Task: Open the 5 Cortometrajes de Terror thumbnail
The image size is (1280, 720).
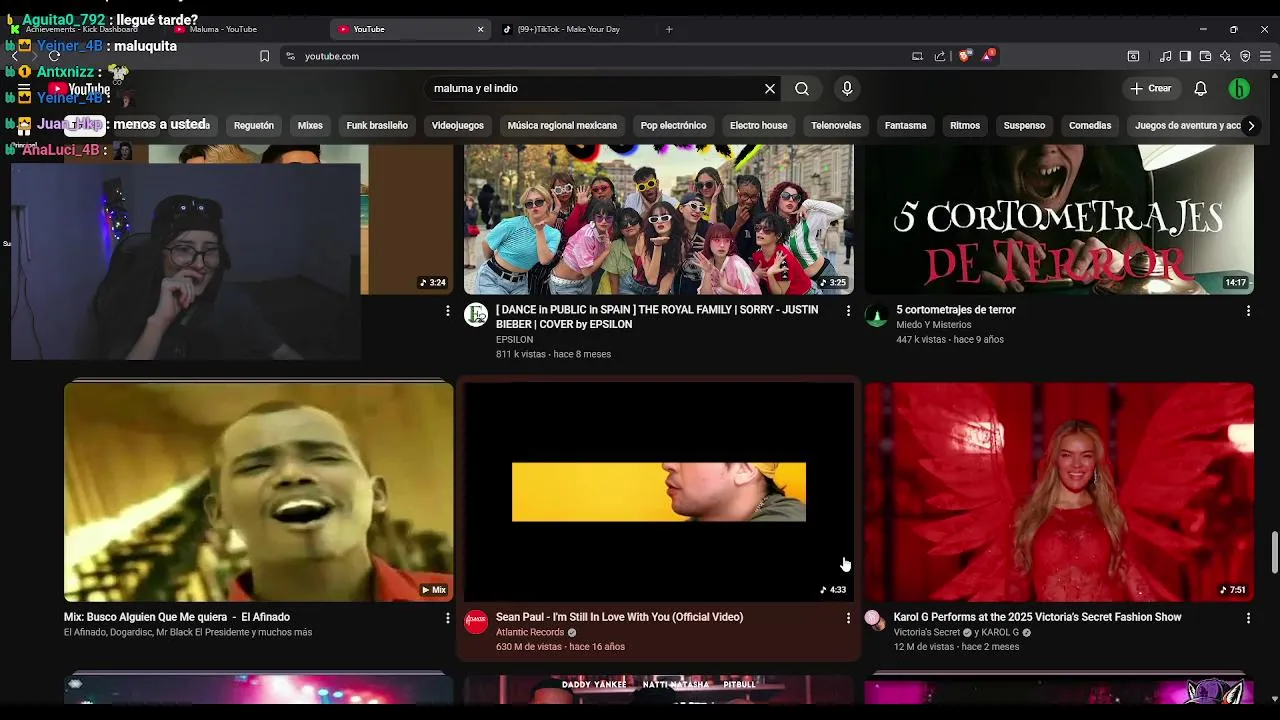Action: [1059, 219]
